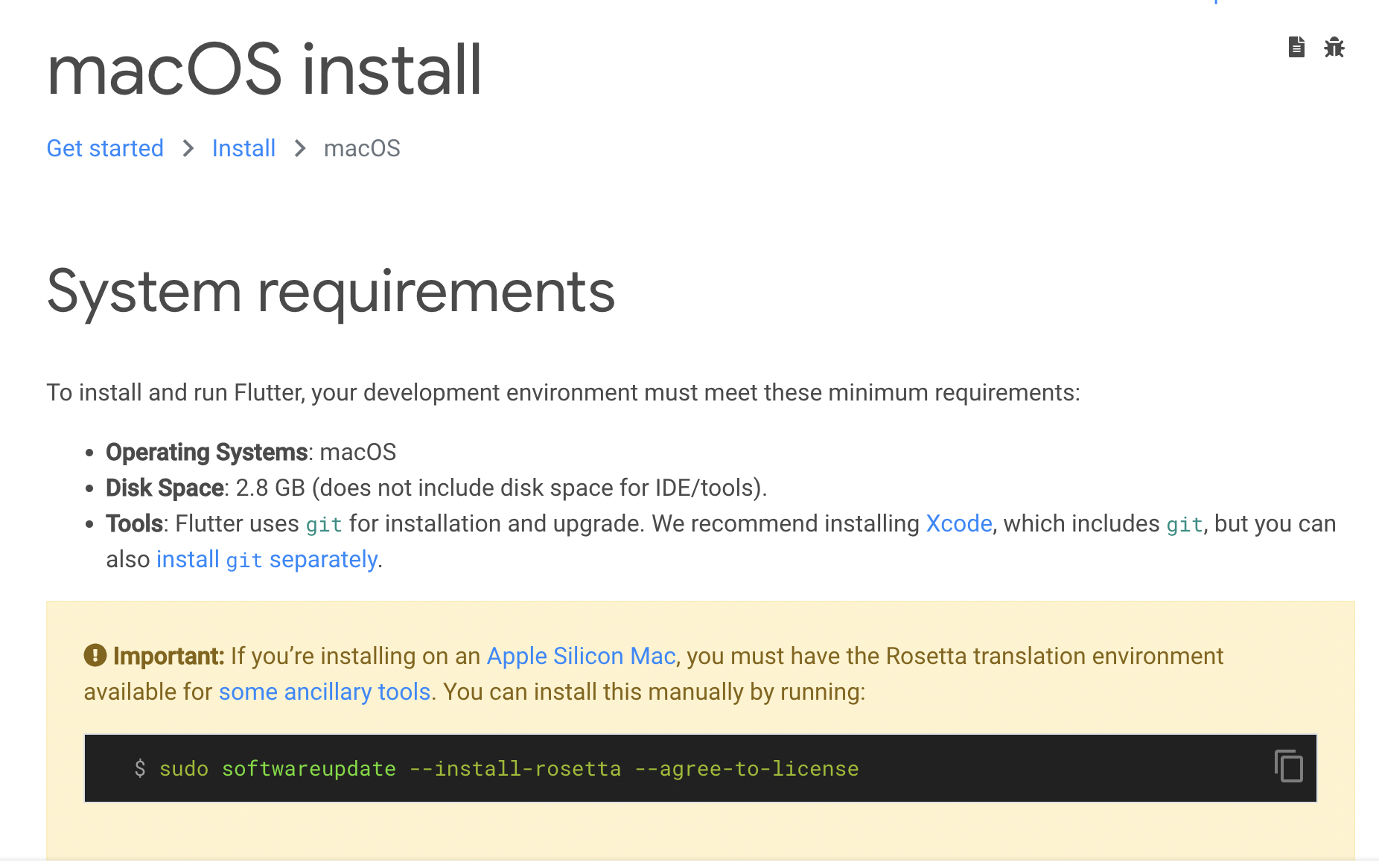Click the dollar prompt in code block
The width and height of the screenshot is (1379, 868).
(140, 768)
